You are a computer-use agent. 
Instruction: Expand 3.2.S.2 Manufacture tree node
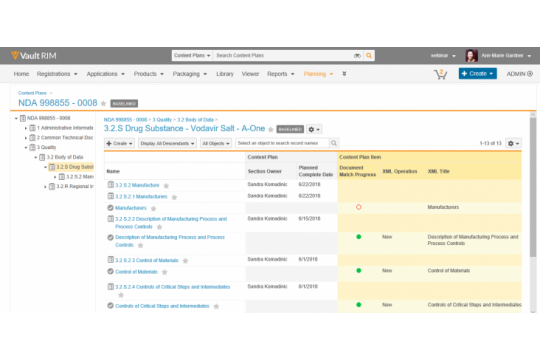tap(55, 177)
